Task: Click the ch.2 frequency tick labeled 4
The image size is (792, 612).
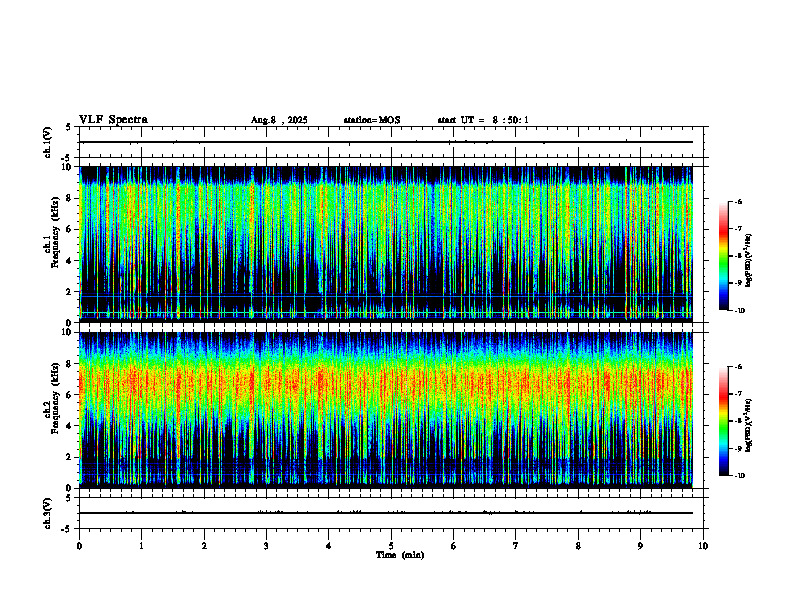Action: click(71, 426)
